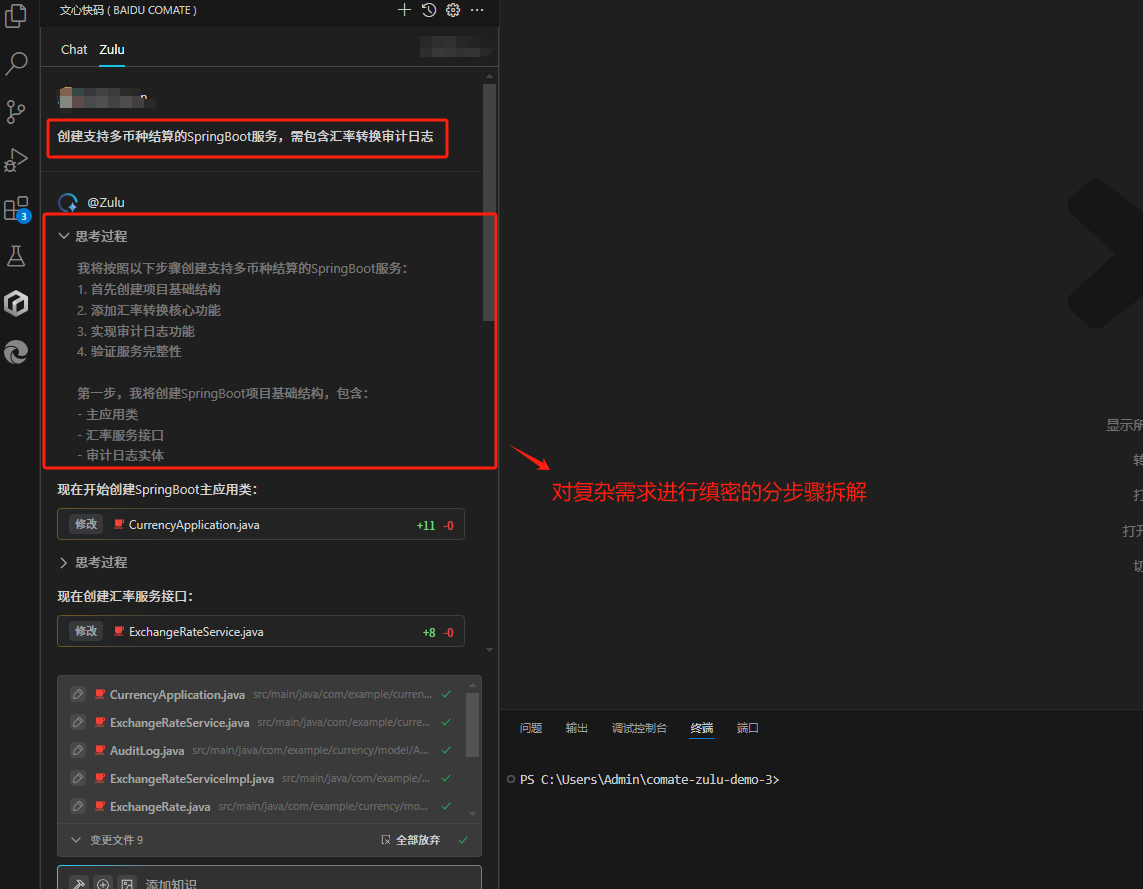Open CurrencyApplication.java in changed files list

click(x=177, y=694)
